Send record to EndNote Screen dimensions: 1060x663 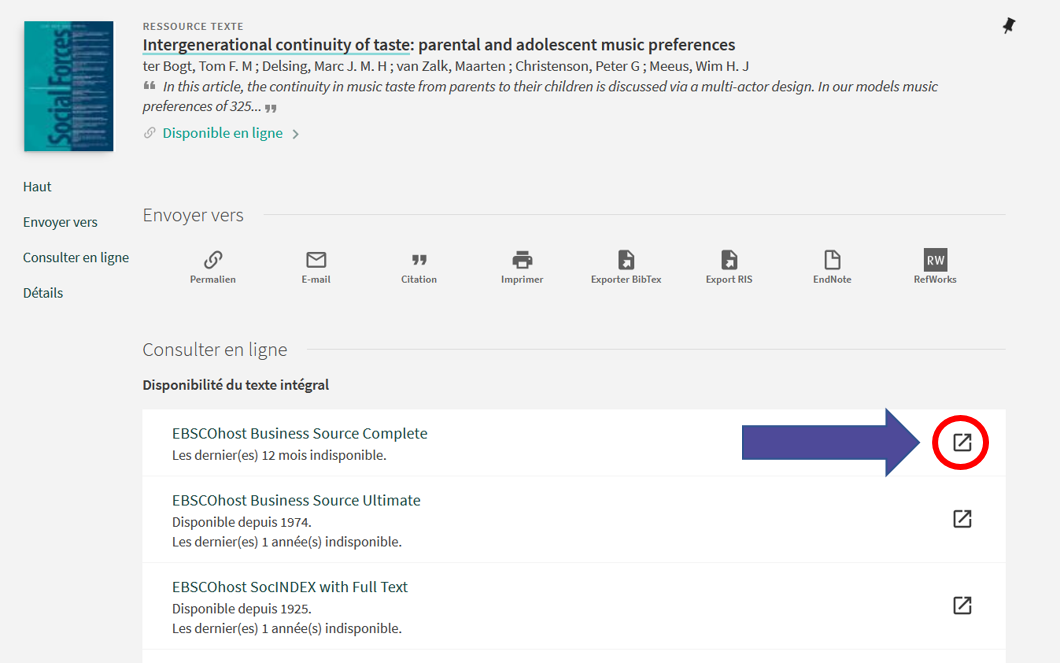coord(832,260)
